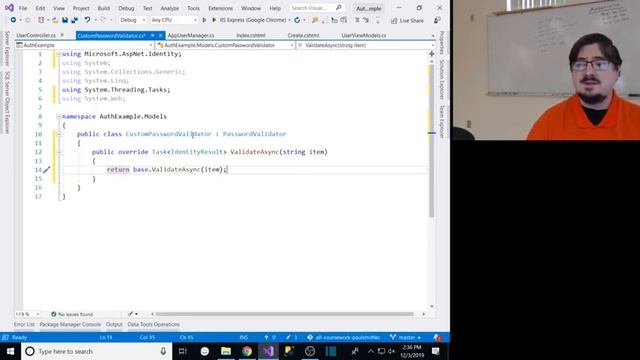Close the CustomPasswordValidator.cs tab
The height and width of the screenshot is (360, 640).
[x=161, y=36]
